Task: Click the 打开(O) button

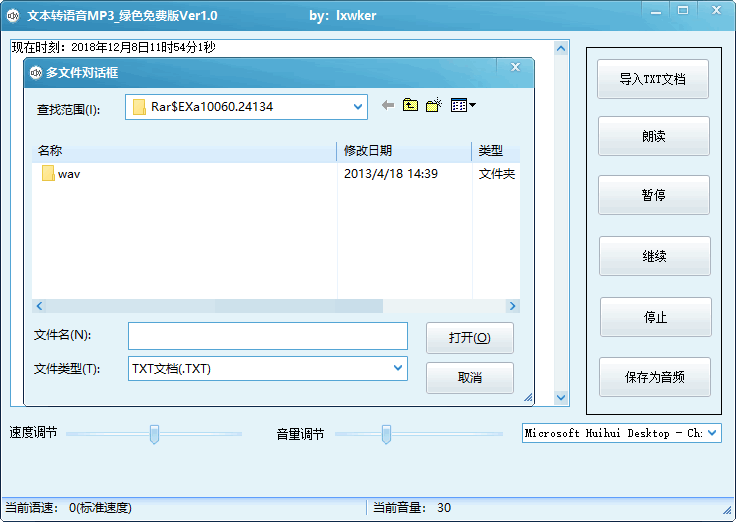Action: pos(469,338)
